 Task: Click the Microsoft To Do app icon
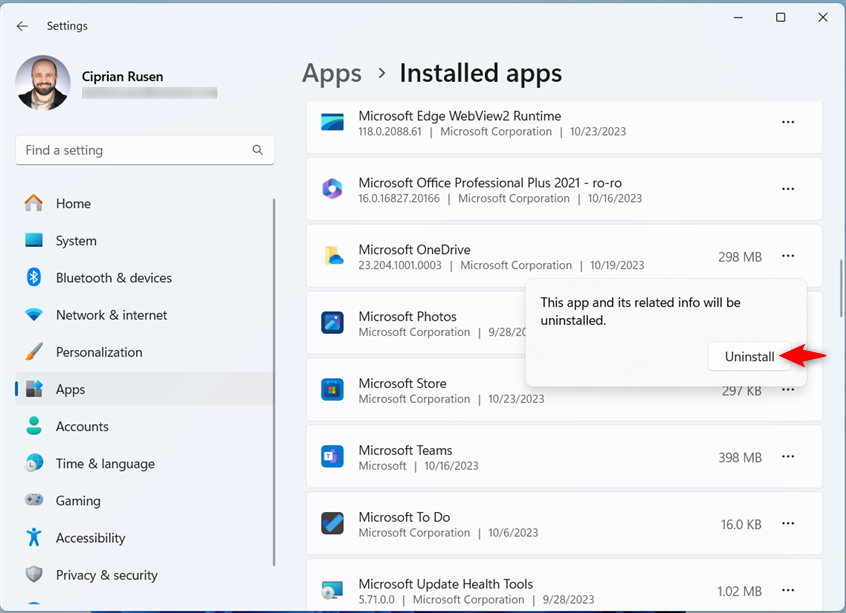pos(332,523)
